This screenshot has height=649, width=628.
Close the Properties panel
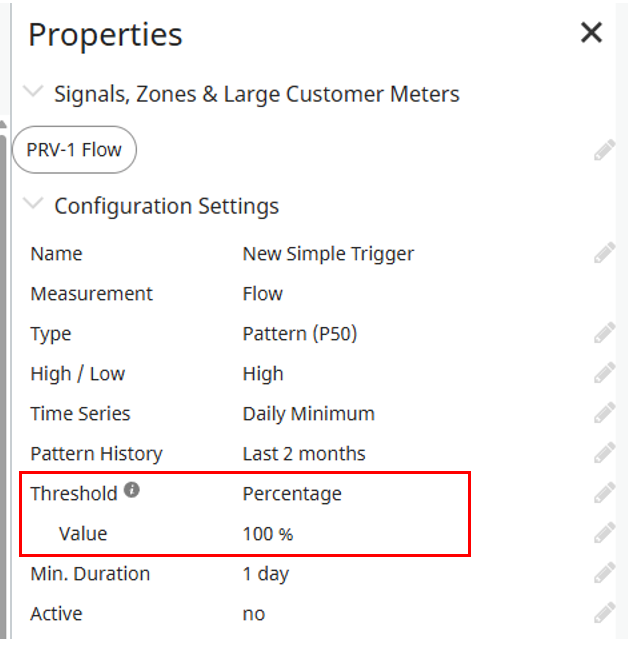pos(591,33)
